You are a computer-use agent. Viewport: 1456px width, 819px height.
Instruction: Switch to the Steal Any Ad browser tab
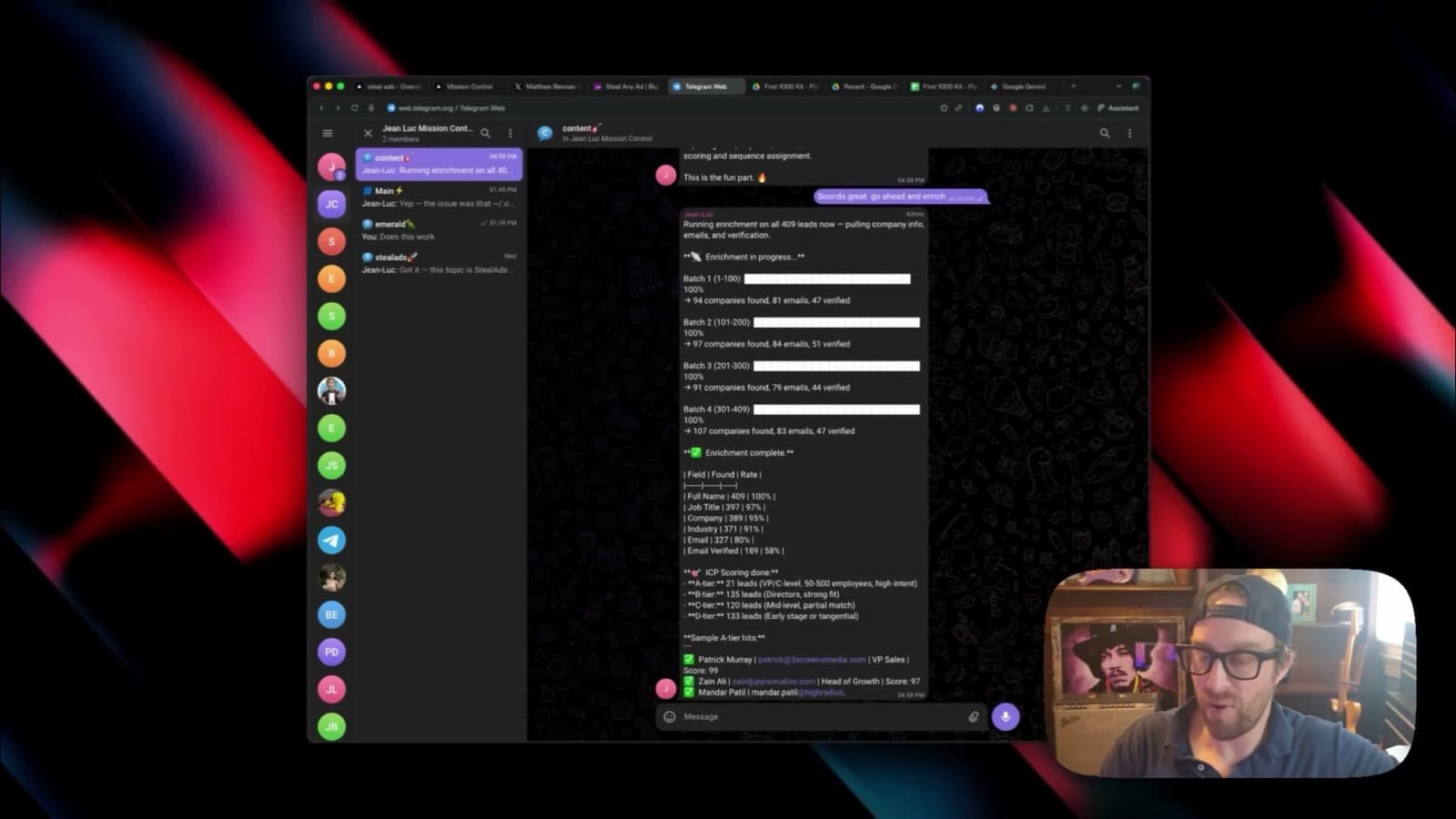pos(625,86)
